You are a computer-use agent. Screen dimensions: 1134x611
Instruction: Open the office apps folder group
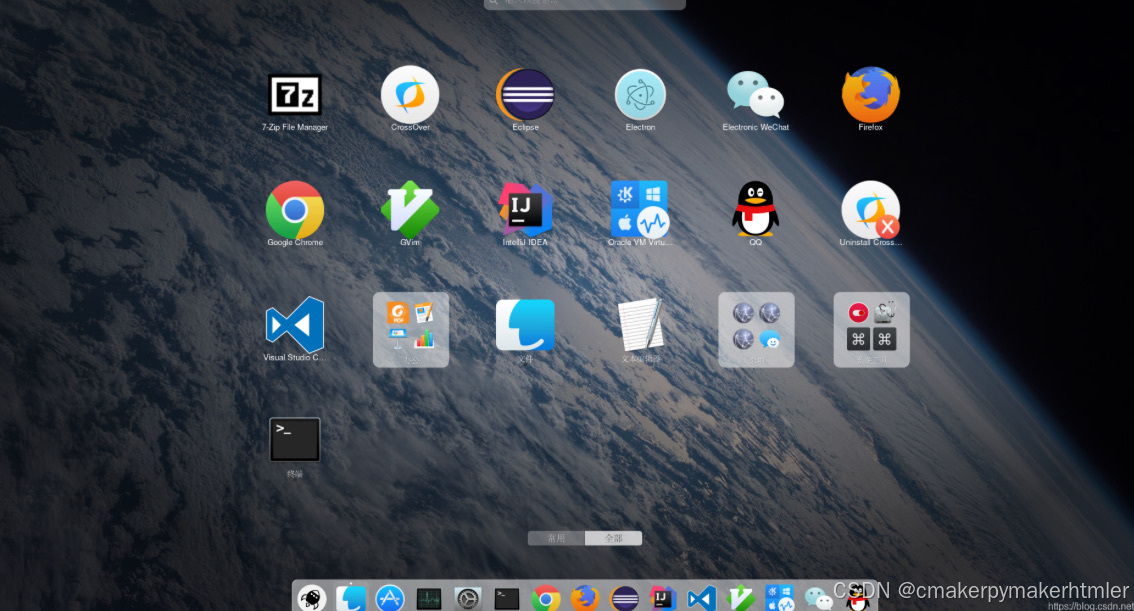tap(411, 330)
